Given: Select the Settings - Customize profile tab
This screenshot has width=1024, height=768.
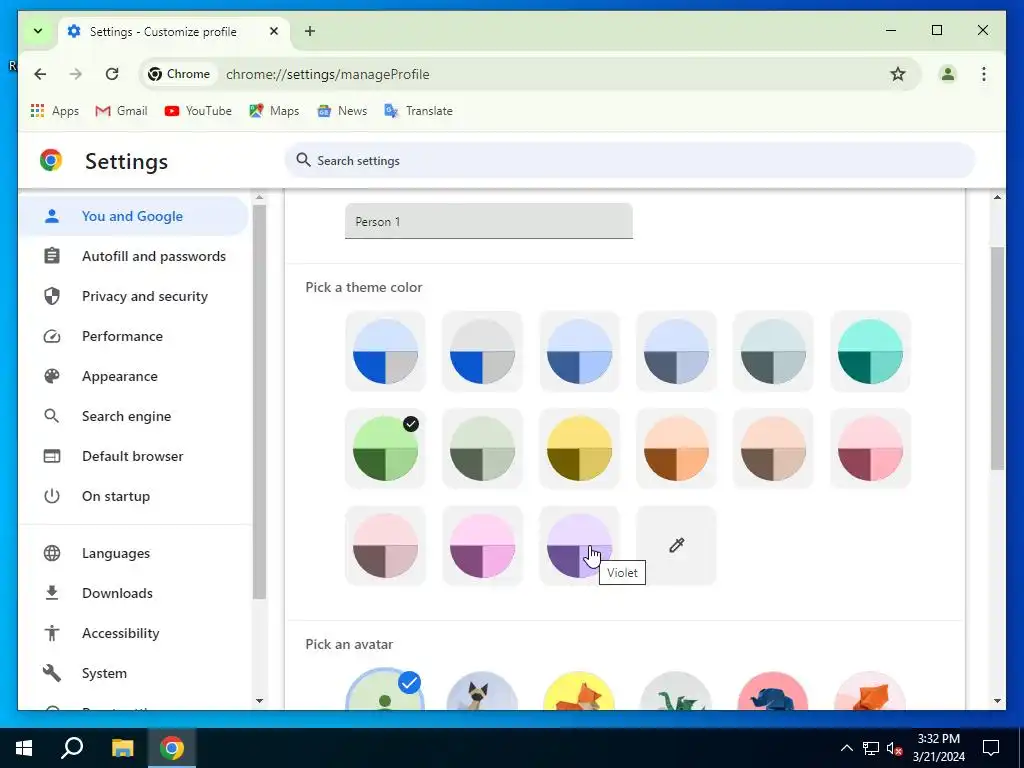Looking at the screenshot, I should click(x=174, y=31).
